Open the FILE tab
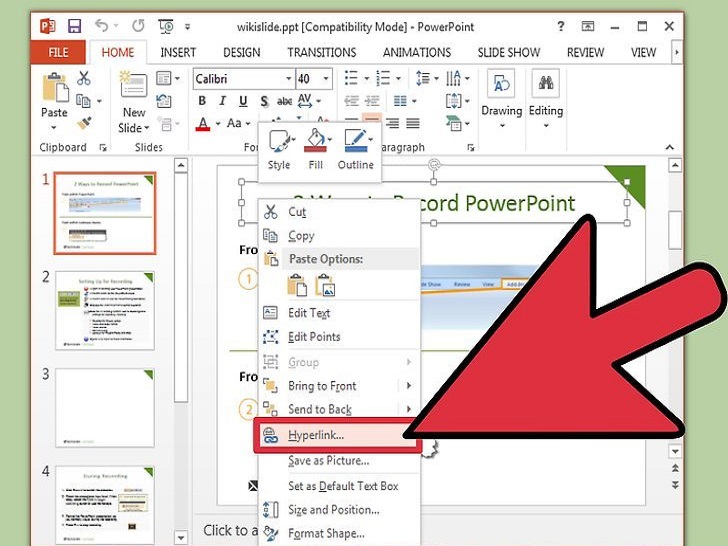This screenshot has width=728, height=546. [58, 52]
